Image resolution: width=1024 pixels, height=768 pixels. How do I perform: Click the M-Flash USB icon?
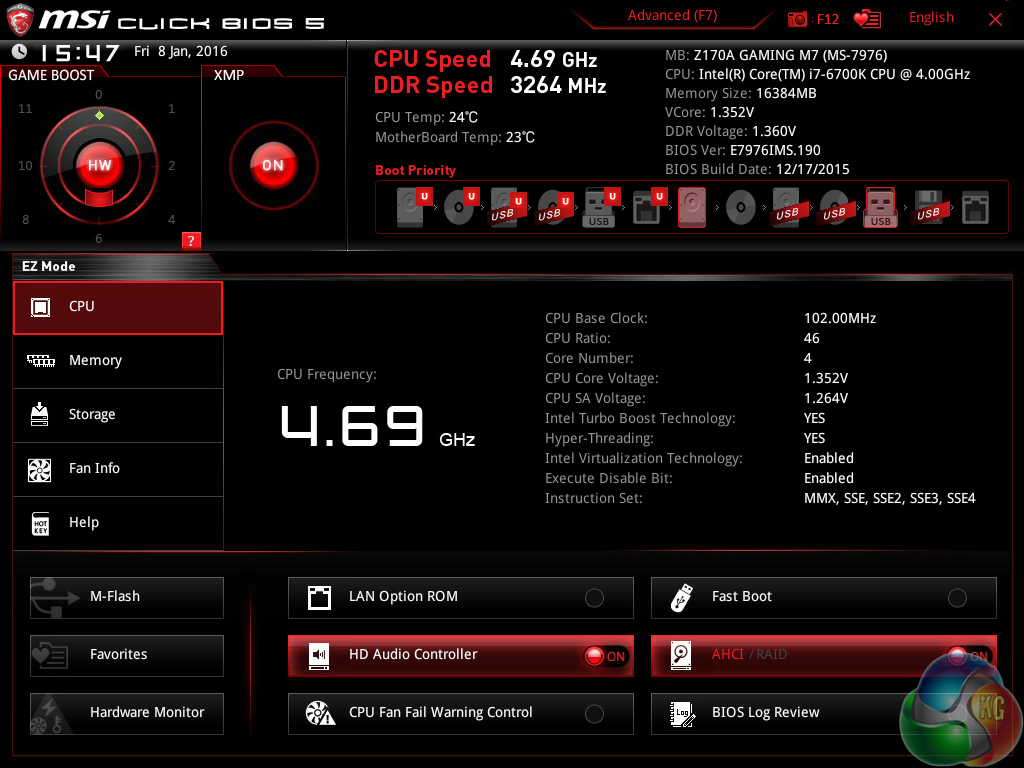[x=54, y=598]
